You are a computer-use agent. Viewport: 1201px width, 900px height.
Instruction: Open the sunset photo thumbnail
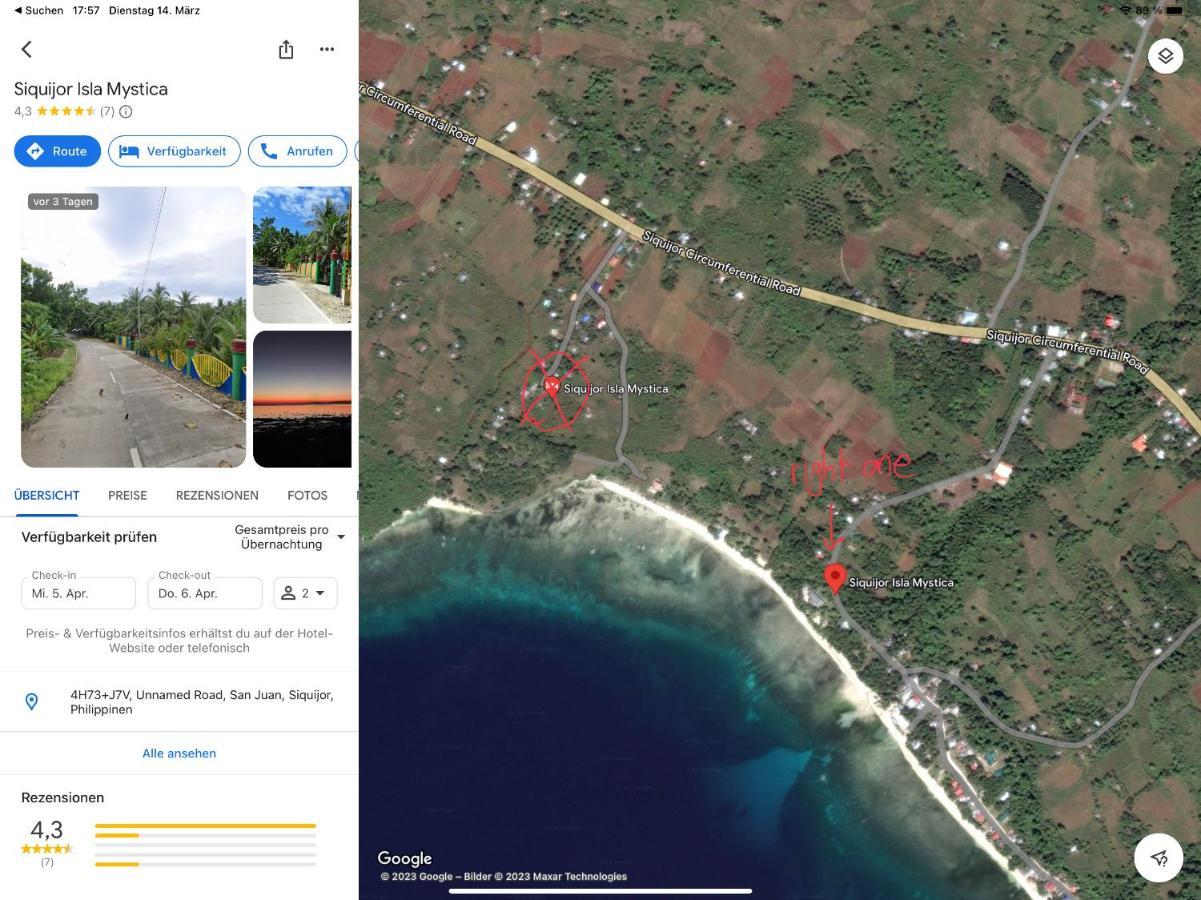point(302,399)
